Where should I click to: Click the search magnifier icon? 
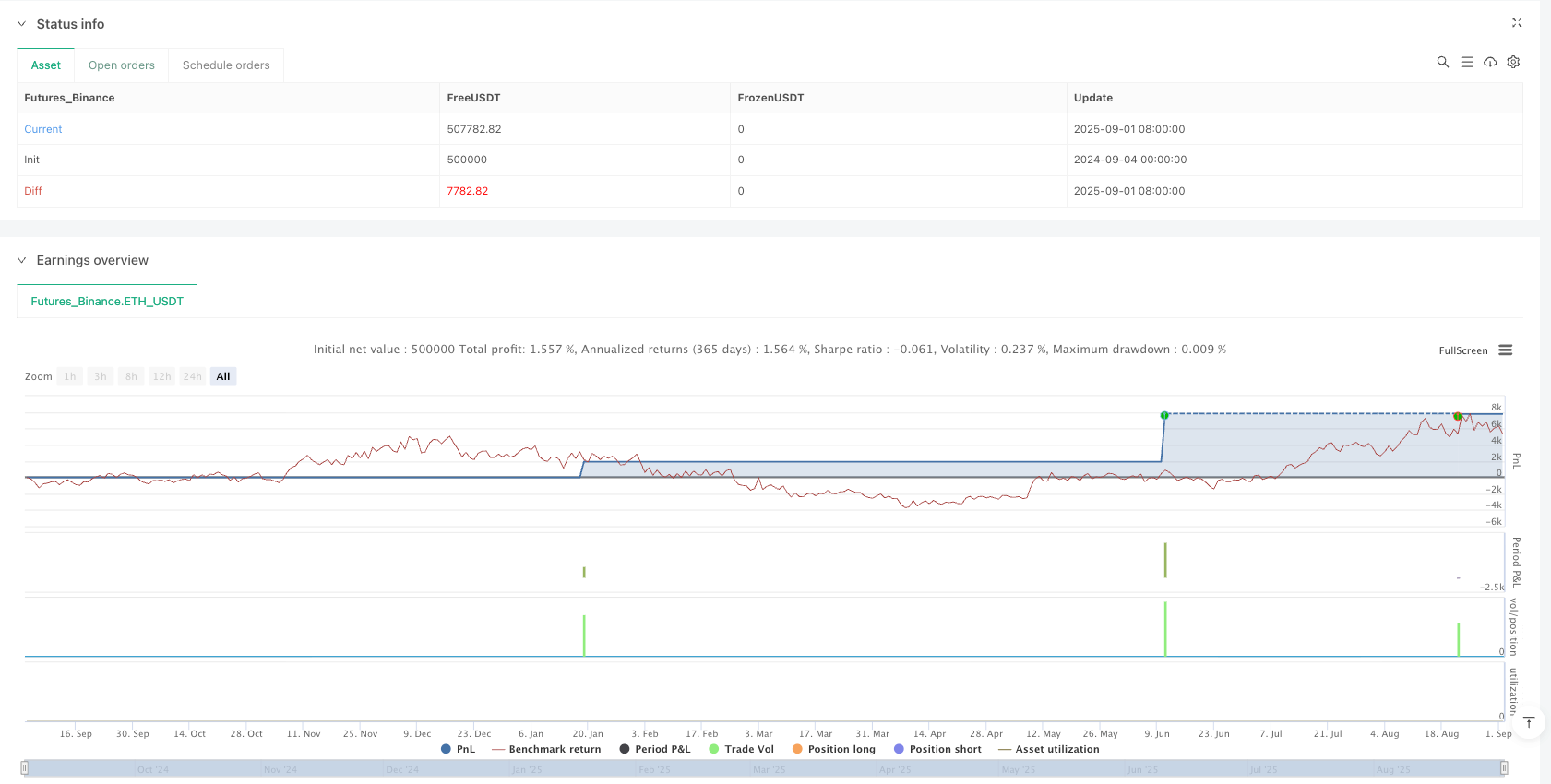coord(1443,63)
